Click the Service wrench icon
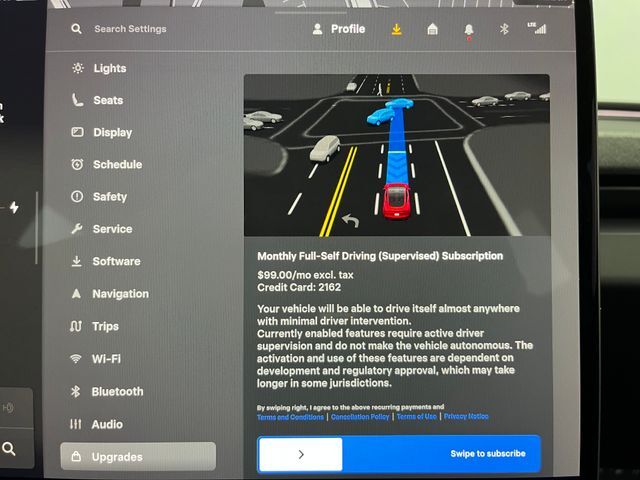 pyautogui.click(x=76, y=229)
